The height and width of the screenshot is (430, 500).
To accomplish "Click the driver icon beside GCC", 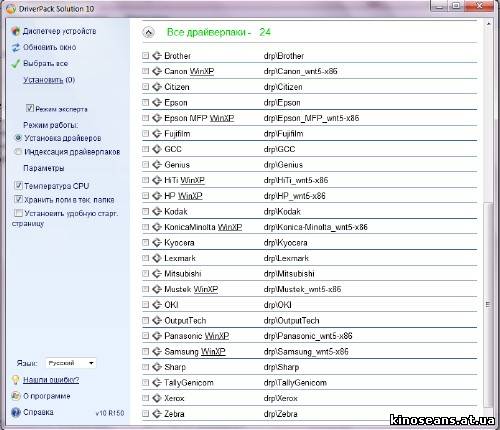I will coord(157,149).
